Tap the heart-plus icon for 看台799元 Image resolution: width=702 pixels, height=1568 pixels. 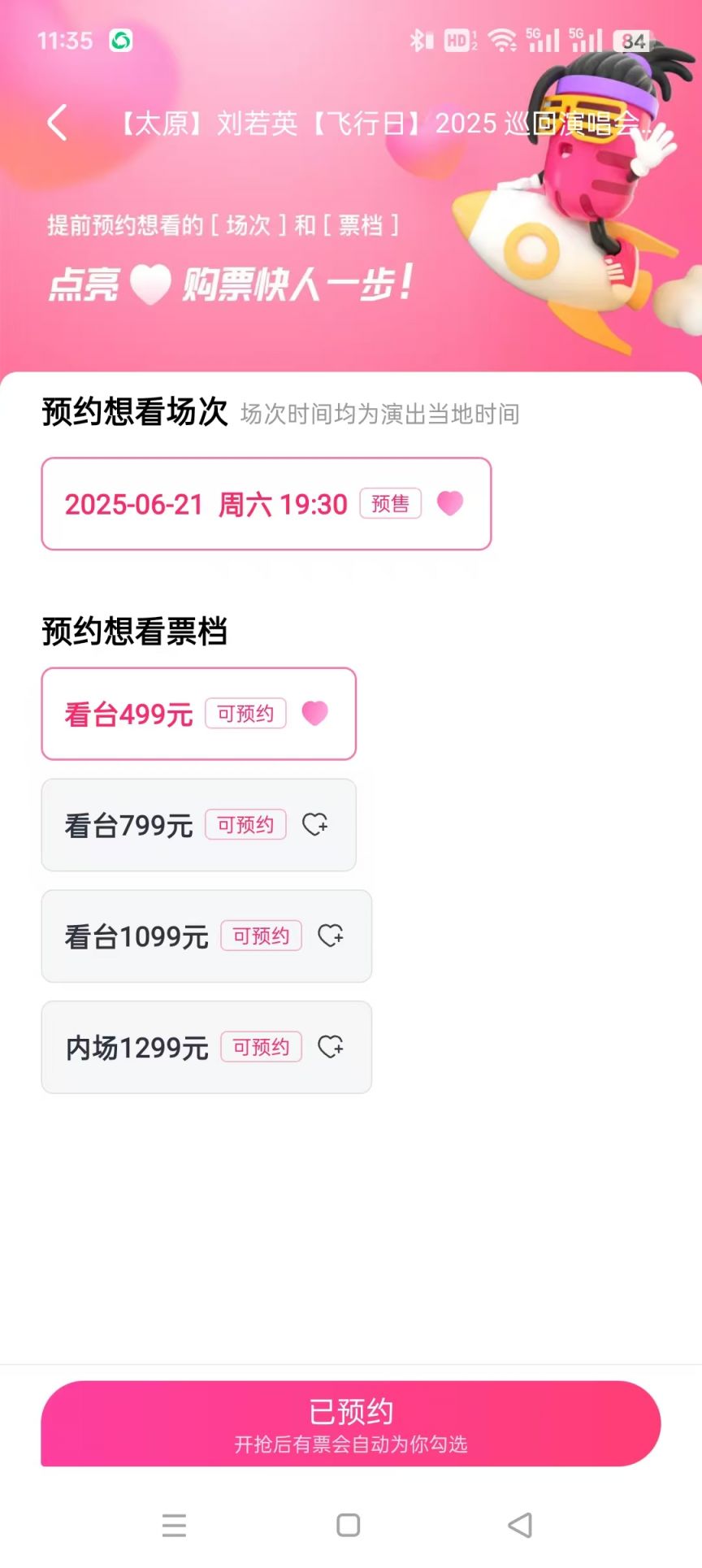click(x=314, y=824)
